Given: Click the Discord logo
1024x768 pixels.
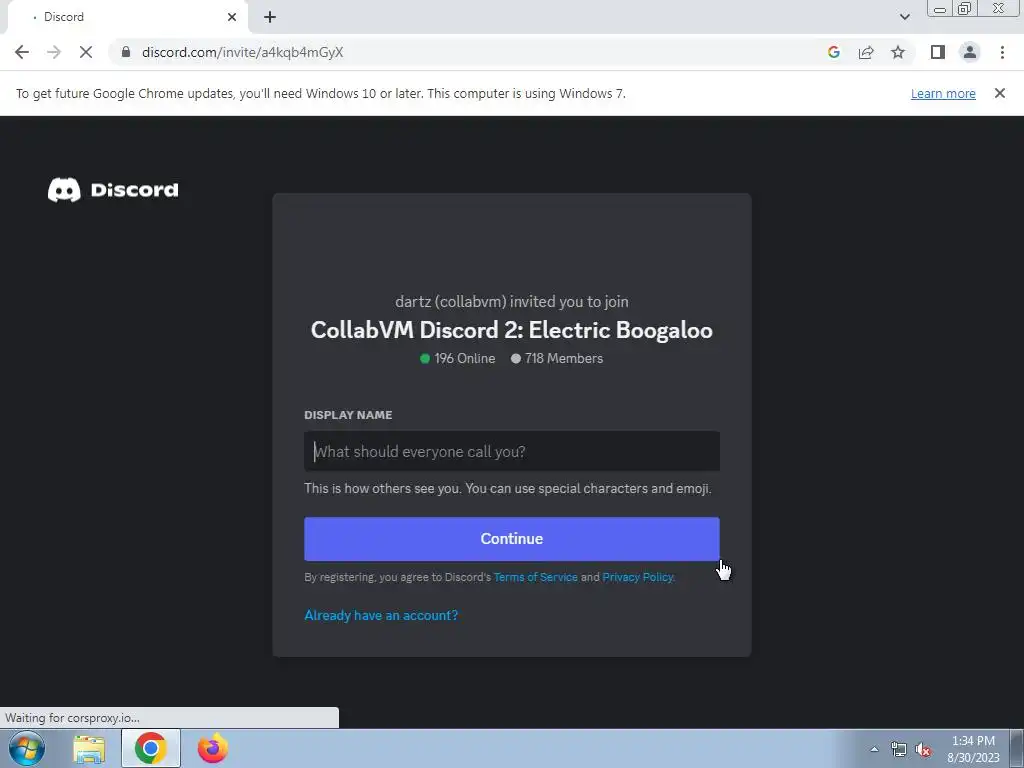Looking at the screenshot, I should (x=113, y=190).
